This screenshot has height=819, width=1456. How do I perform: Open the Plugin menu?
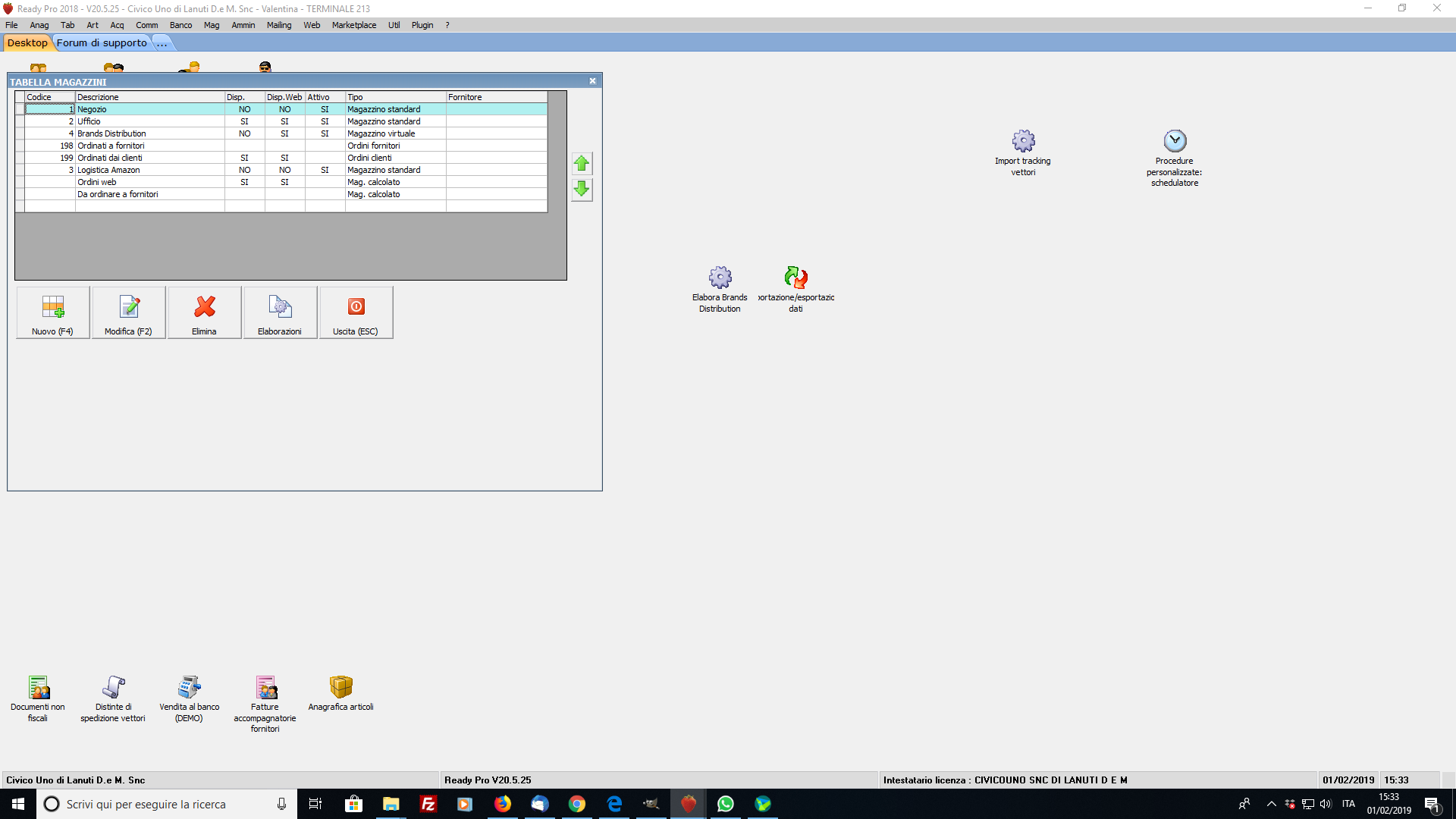pos(422,25)
